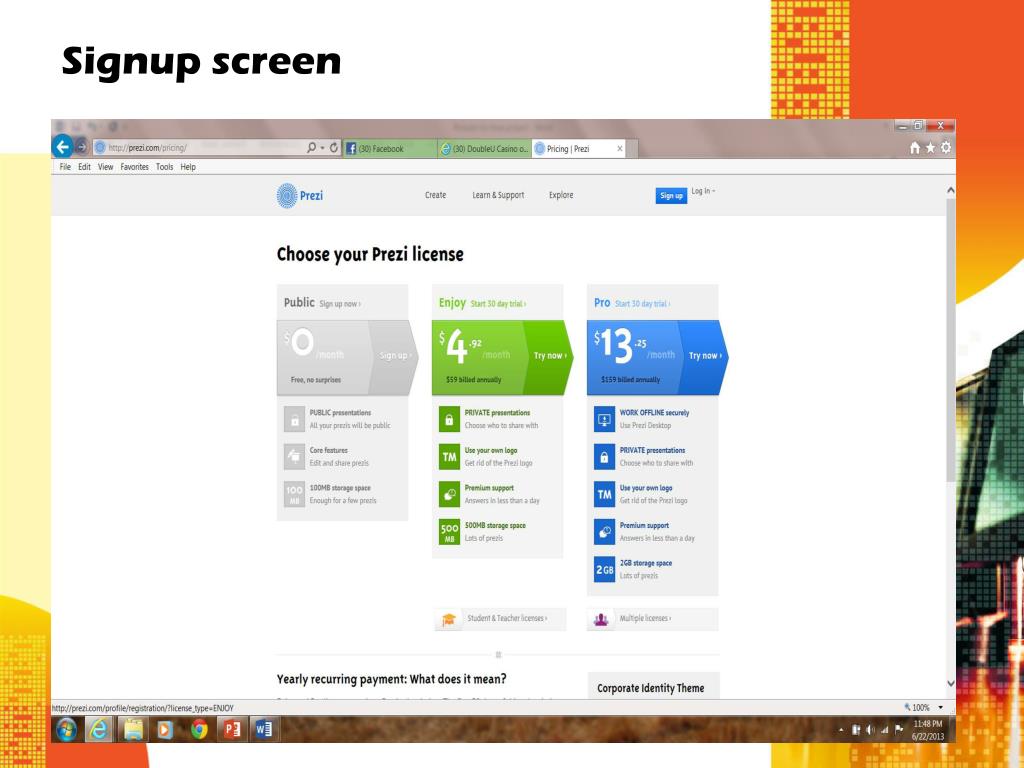
Task: Click the Enjoy Premium support icon
Action: 449,494
